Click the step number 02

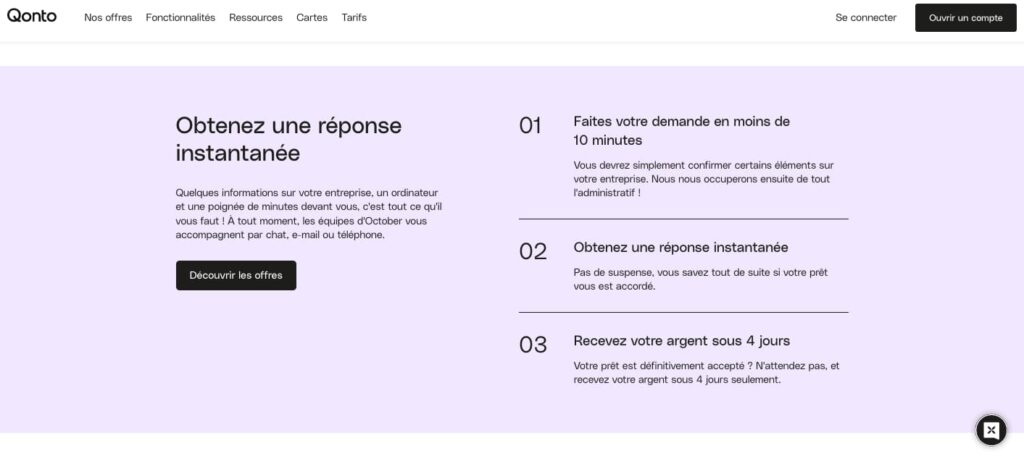pyautogui.click(x=532, y=251)
